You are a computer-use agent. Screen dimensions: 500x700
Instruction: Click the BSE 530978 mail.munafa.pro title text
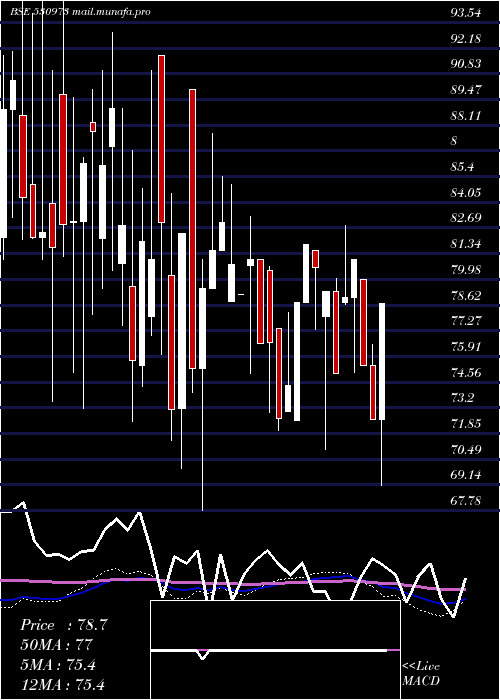click(80, 12)
